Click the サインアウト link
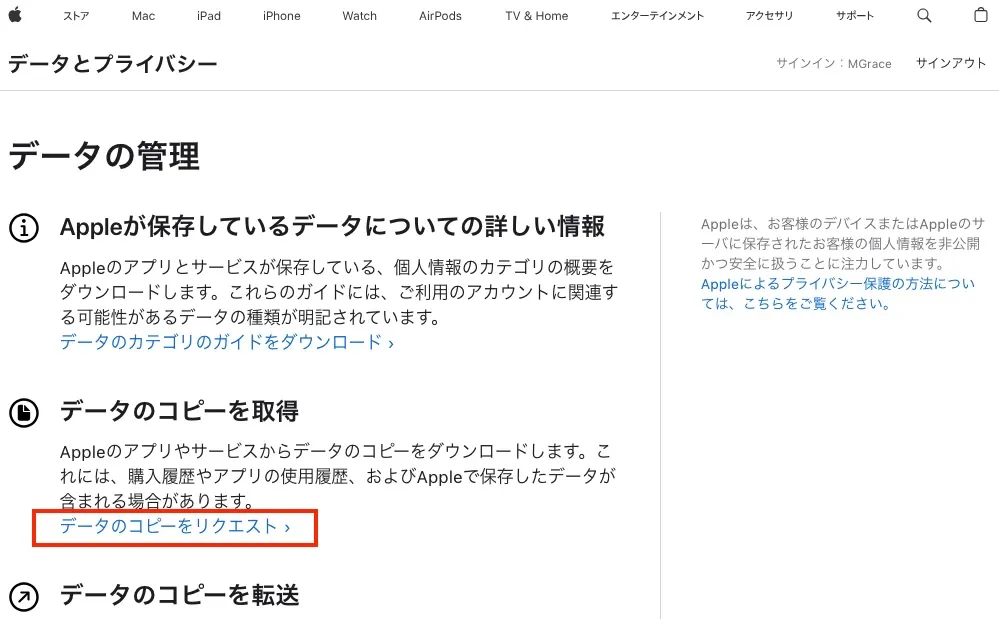Image resolution: width=999 pixels, height=619 pixels. (x=951, y=63)
